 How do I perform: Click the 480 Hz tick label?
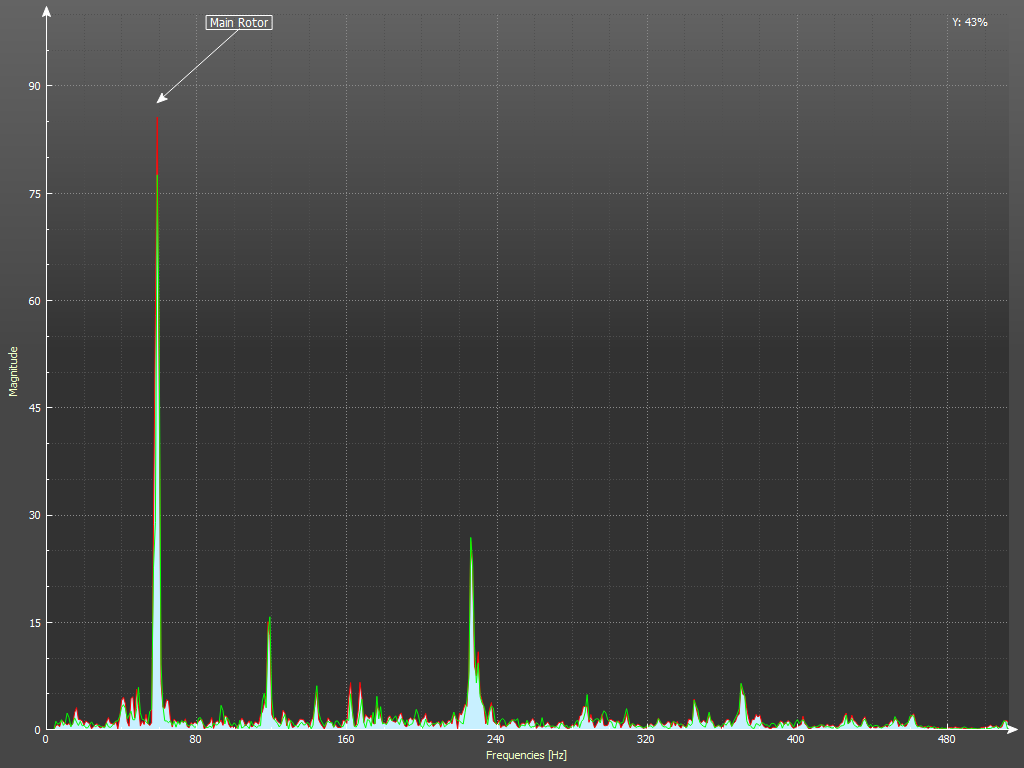point(946,740)
